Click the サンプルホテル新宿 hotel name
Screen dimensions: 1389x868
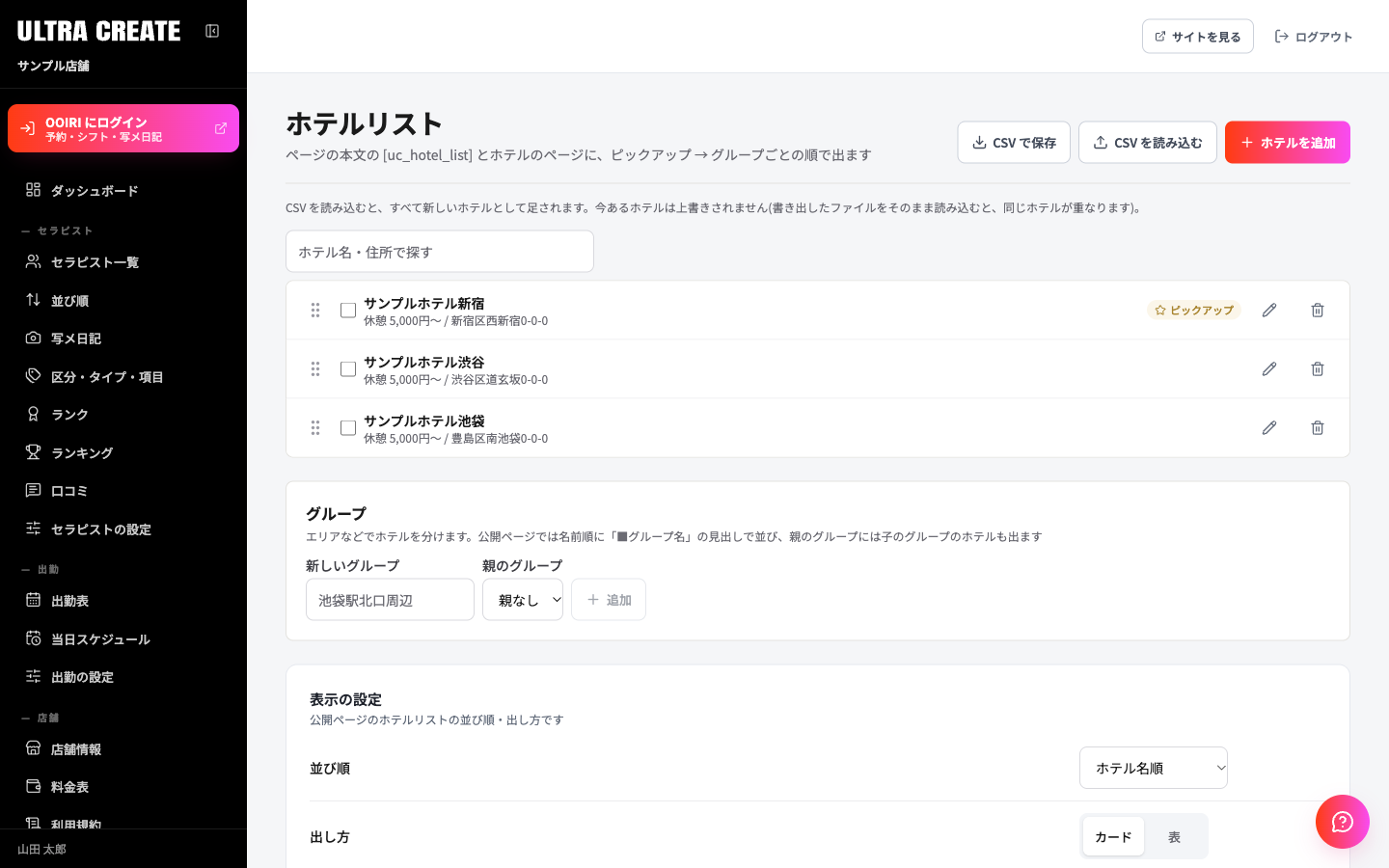pyautogui.click(x=424, y=304)
